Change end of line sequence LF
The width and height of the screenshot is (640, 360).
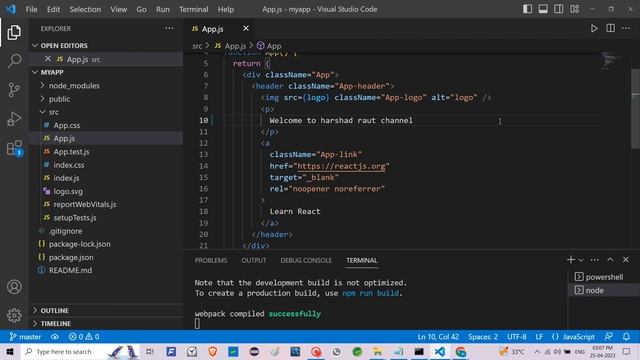pyautogui.click(x=539, y=337)
